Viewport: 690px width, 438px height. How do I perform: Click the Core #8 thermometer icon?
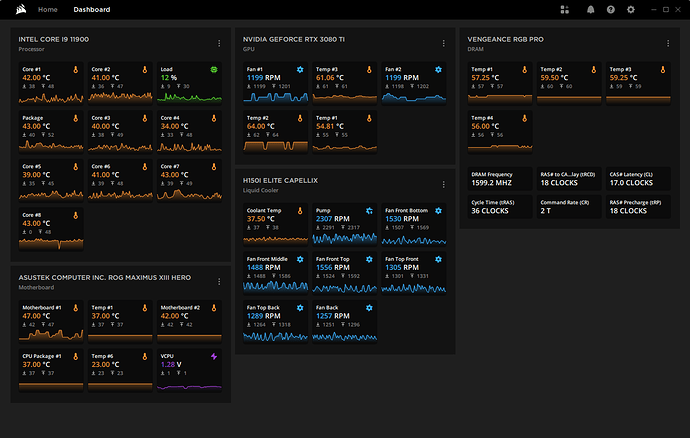pyautogui.click(x=76, y=215)
